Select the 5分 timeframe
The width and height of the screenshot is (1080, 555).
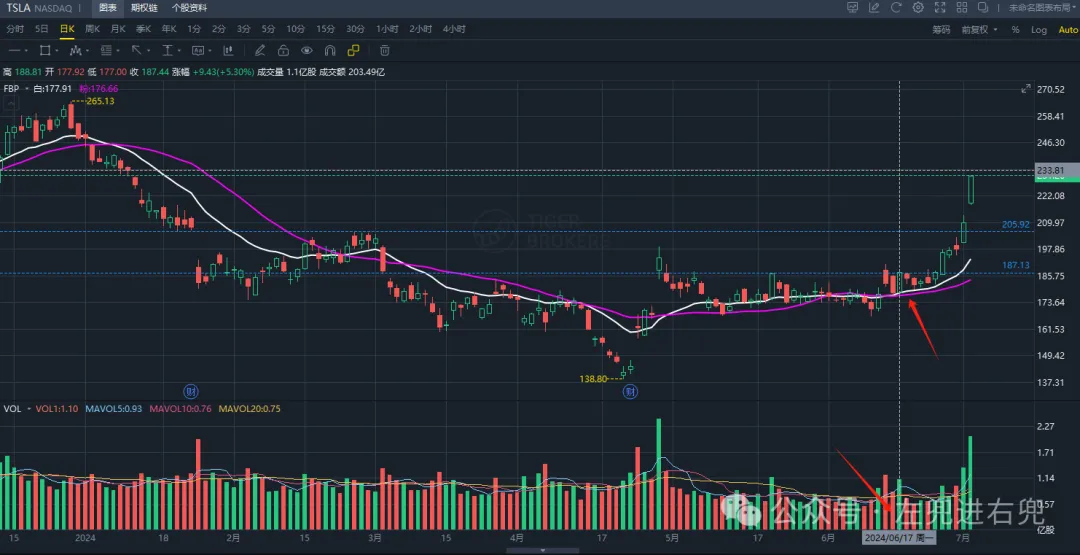(268, 30)
